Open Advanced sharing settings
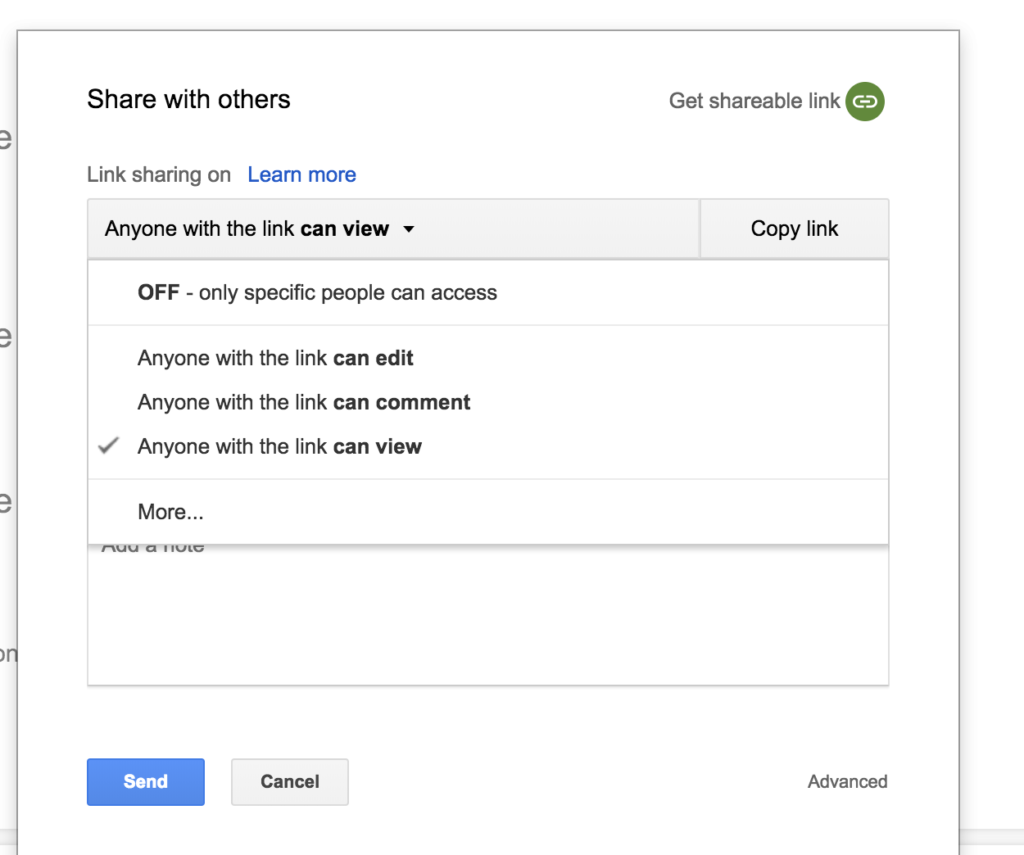The width and height of the screenshot is (1024, 855). pos(847,782)
